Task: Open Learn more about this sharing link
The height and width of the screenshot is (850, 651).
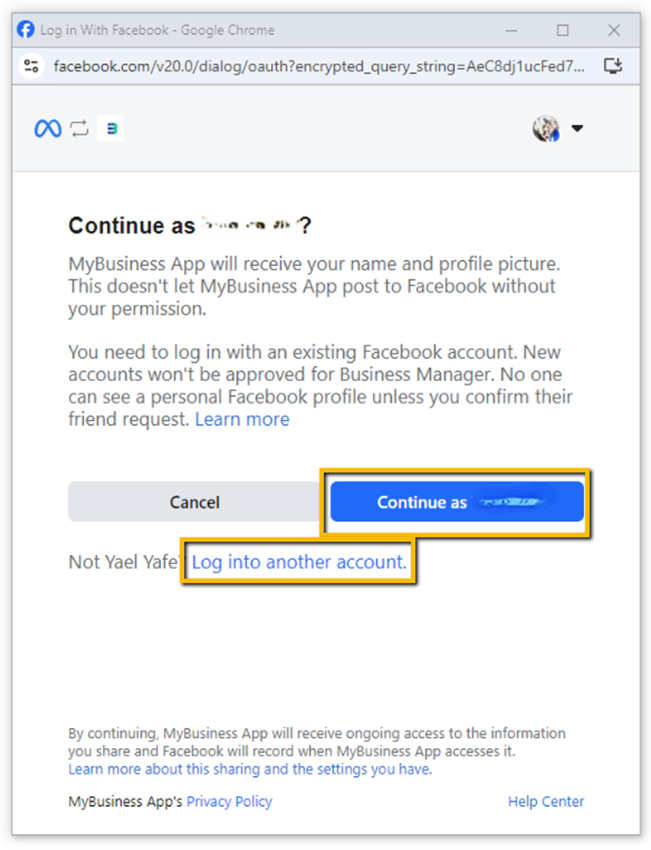Action: 250,769
